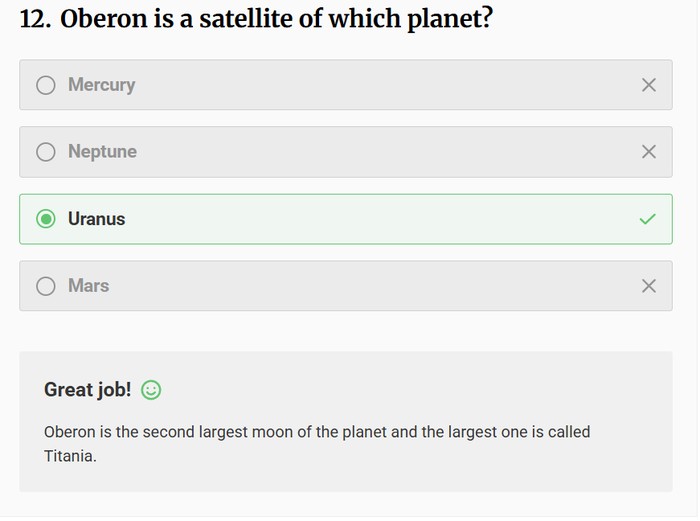The width and height of the screenshot is (700, 521).
Task: Click the Mercury answer label text
Action: pyautogui.click(x=101, y=85)
